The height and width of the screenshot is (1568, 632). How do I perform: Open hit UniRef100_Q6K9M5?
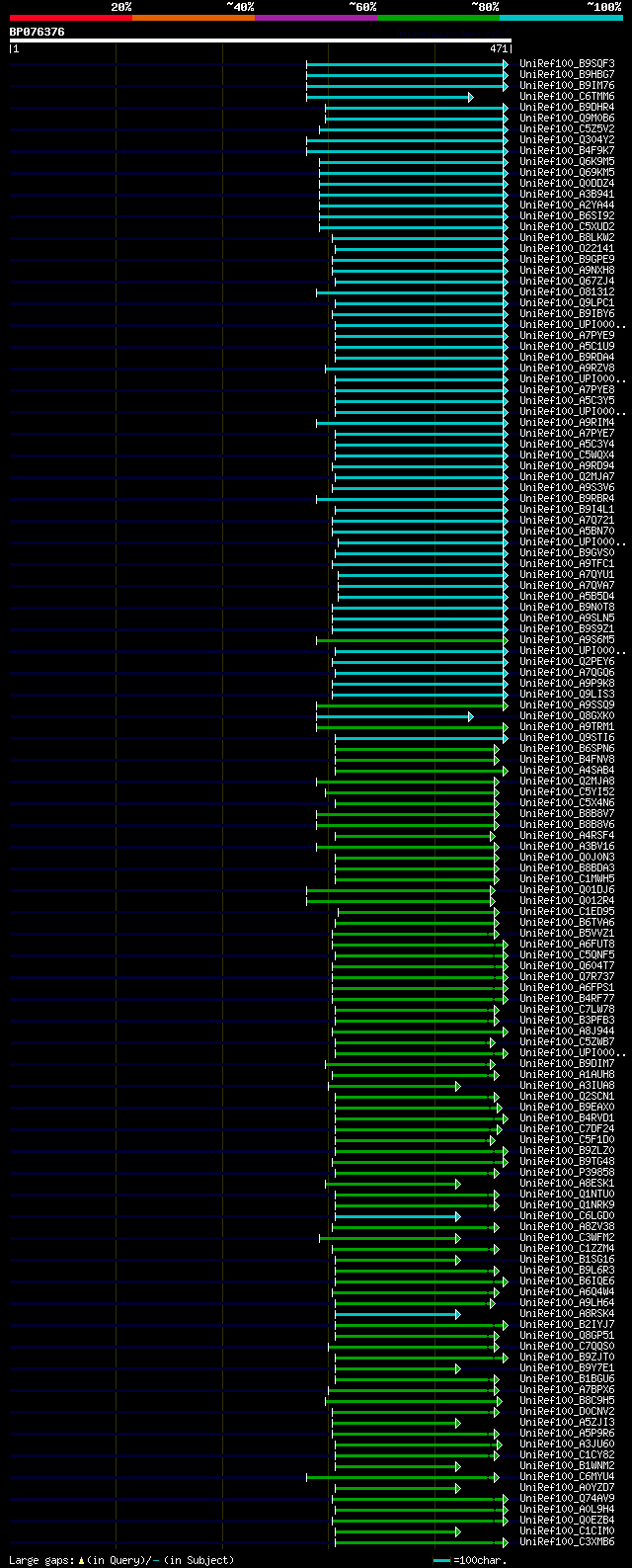pos(567,162)
